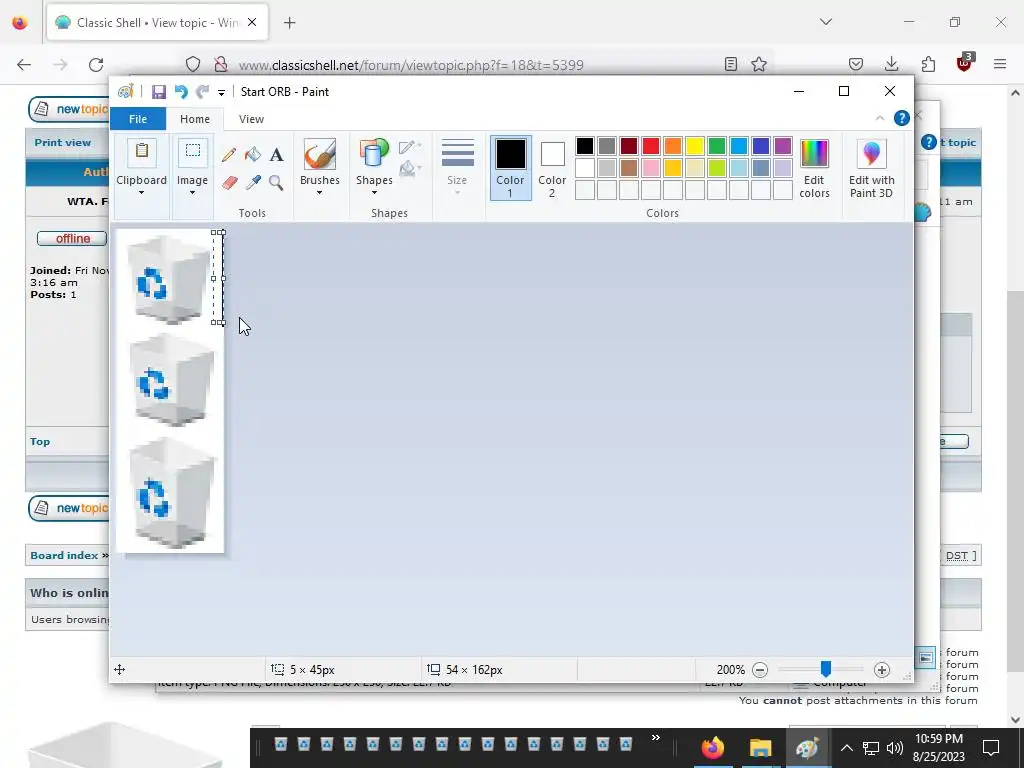This screenshot has height=768, width=1024.
Task: Click Firefox bookmark star icon
Action: click(758, 64)
